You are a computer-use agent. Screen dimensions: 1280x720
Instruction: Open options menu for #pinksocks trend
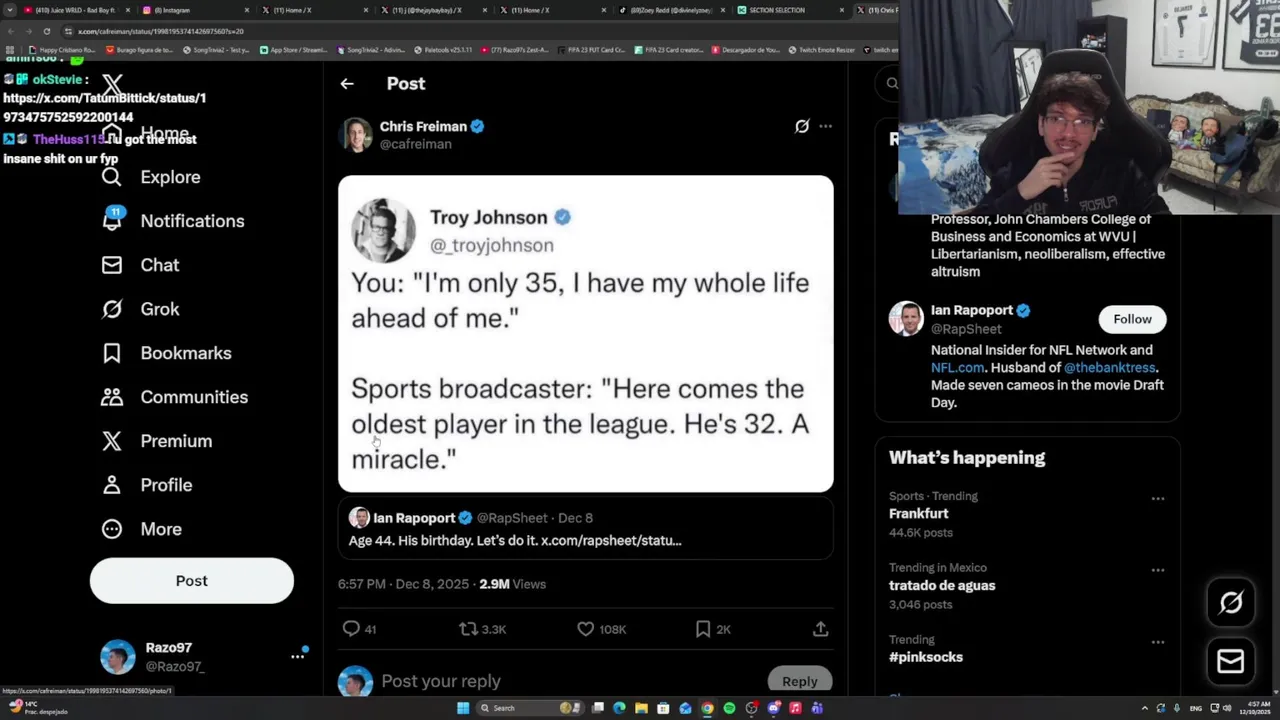[x=1157, y=642]
